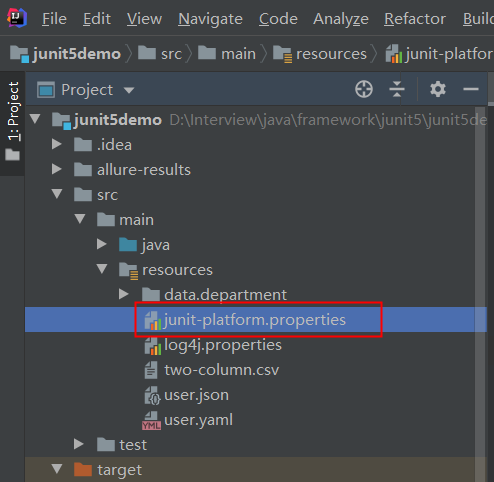Expand the test folder arrow
494x482 pixels.
click(79, 444)
